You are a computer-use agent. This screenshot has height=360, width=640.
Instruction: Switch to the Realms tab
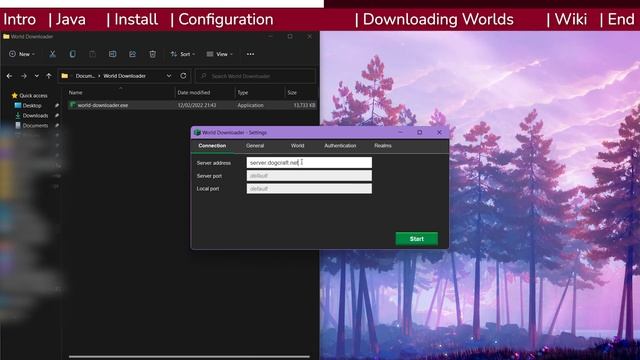[x=383, y=146]
